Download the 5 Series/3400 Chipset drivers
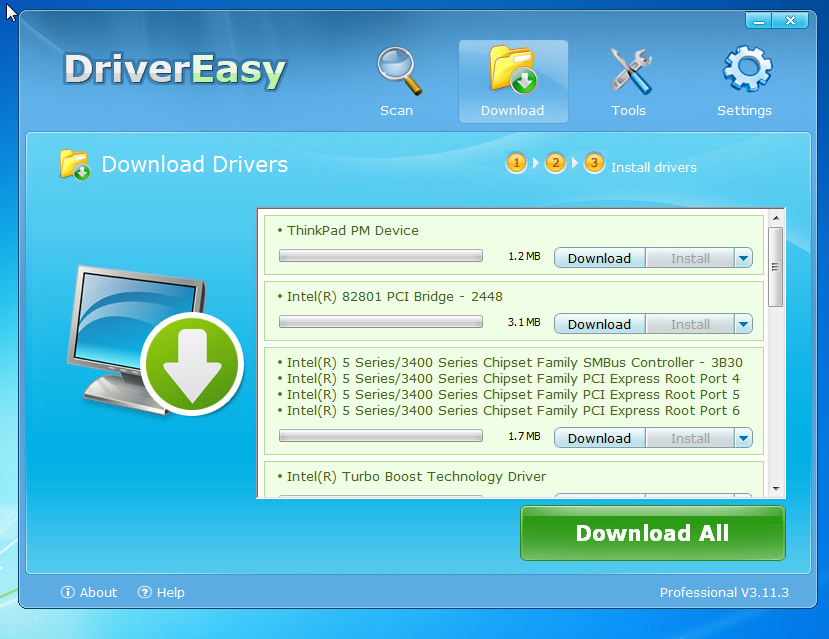The image size is (829, 639). pos(600,438)
